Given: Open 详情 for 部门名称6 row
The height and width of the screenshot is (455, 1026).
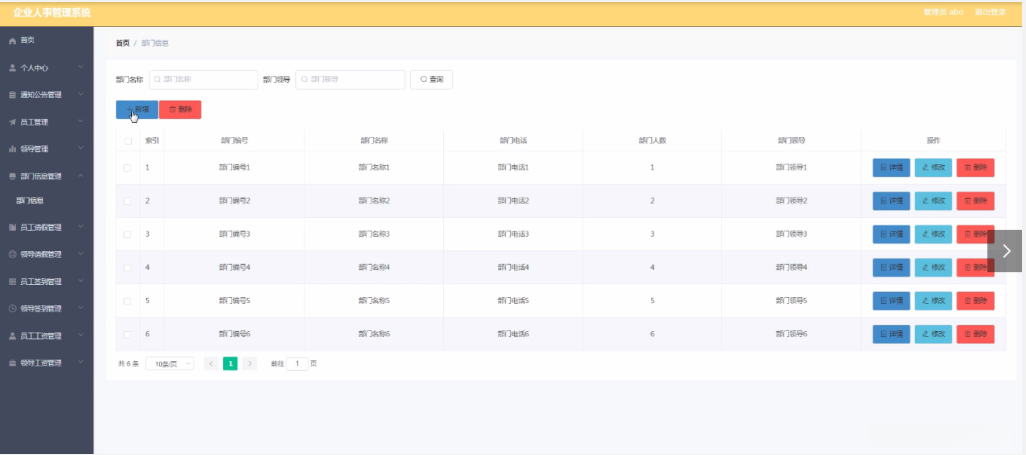Looking at the screenshot, I should (x=891, y=335).
